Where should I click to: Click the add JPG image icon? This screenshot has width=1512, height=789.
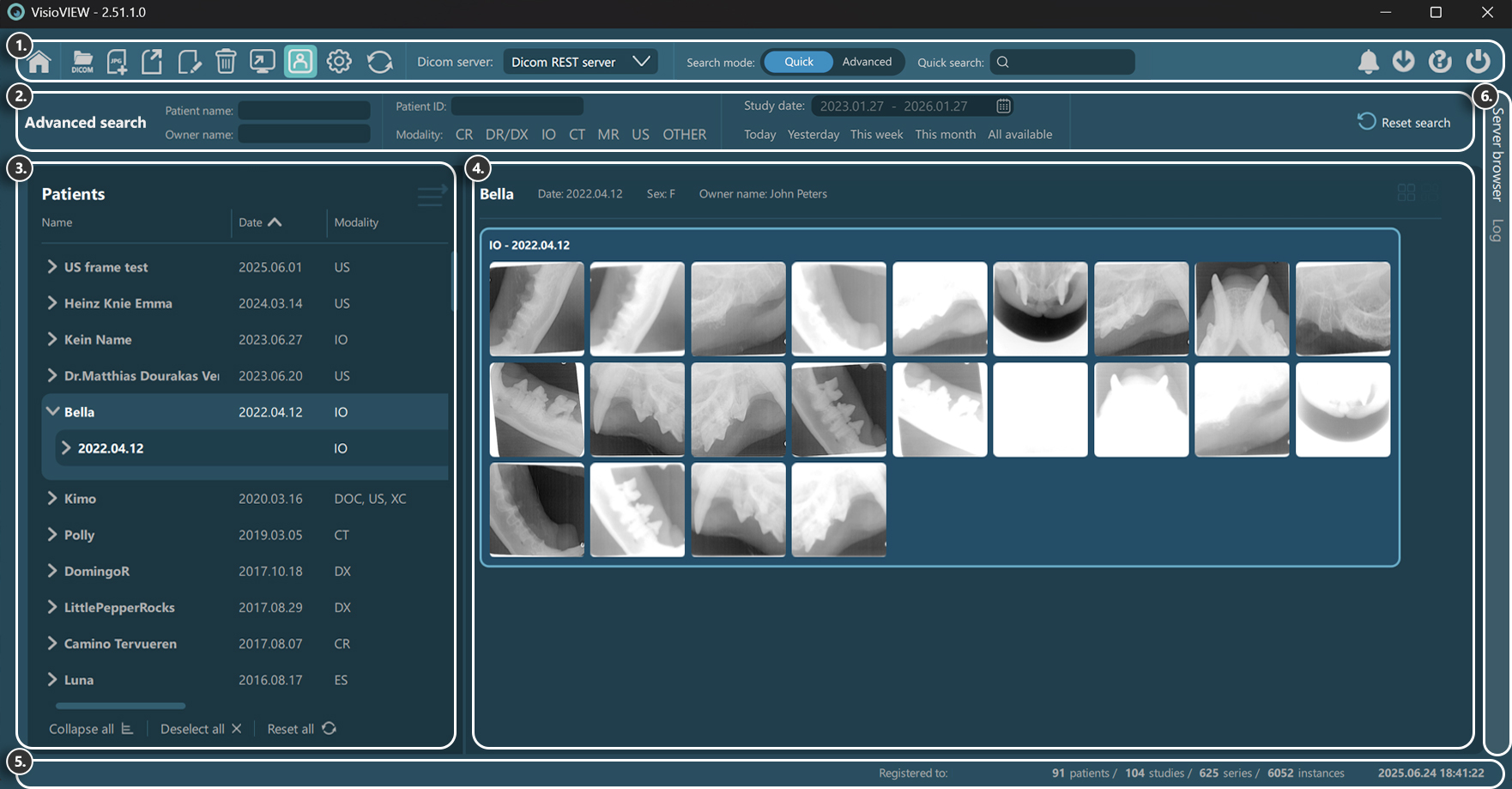(118, 62)
